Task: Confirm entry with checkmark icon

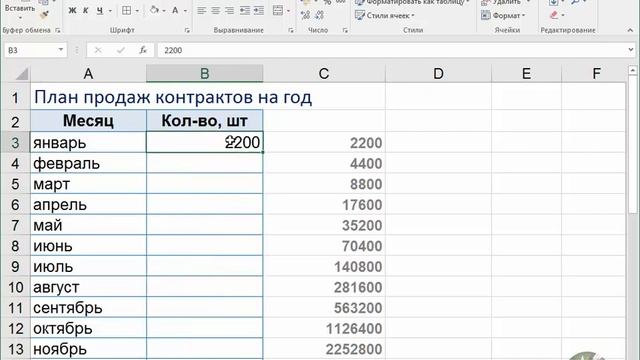Action: pos(120,50)
